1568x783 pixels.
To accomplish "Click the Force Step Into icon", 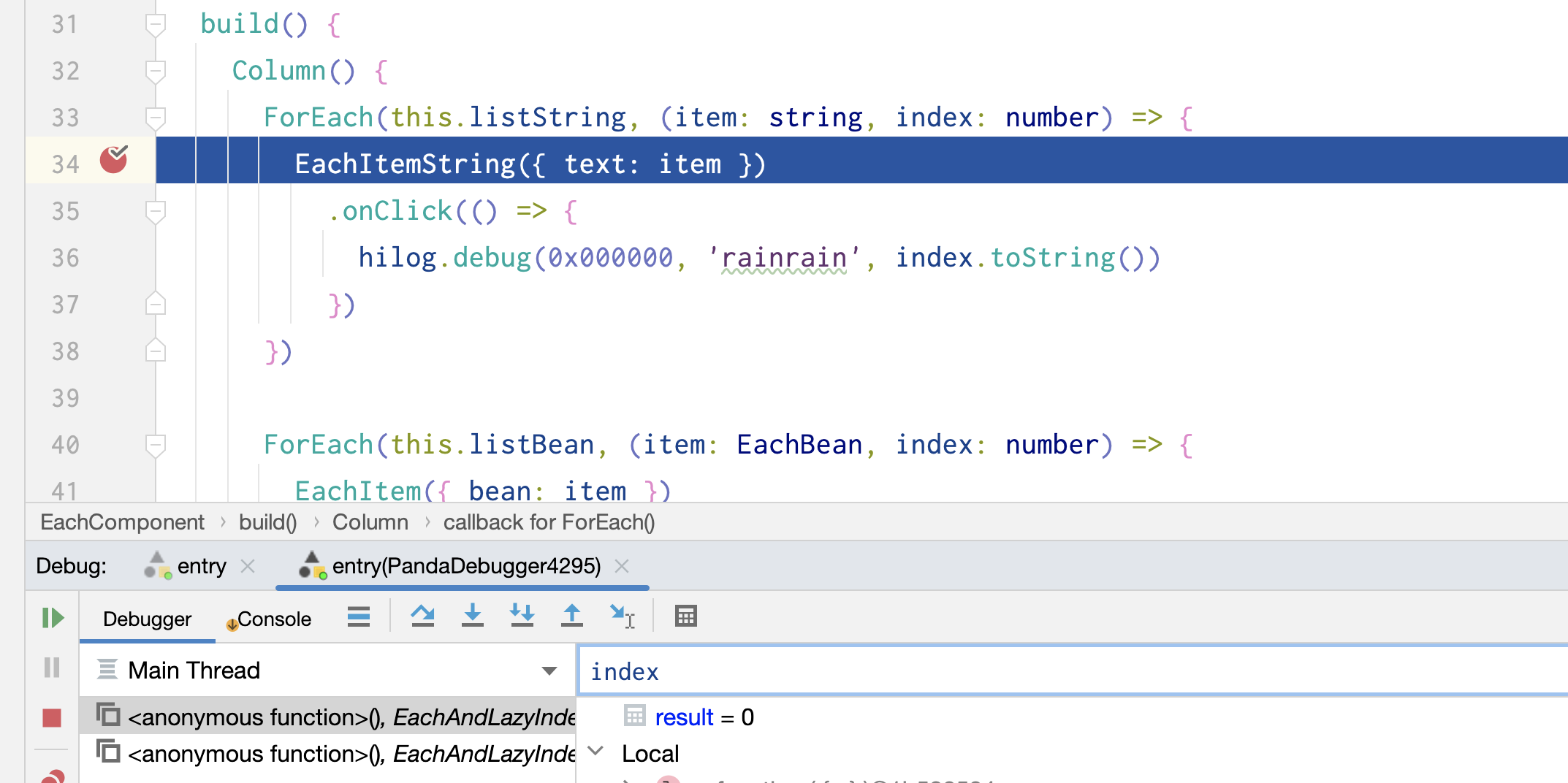I will [522, 616].
